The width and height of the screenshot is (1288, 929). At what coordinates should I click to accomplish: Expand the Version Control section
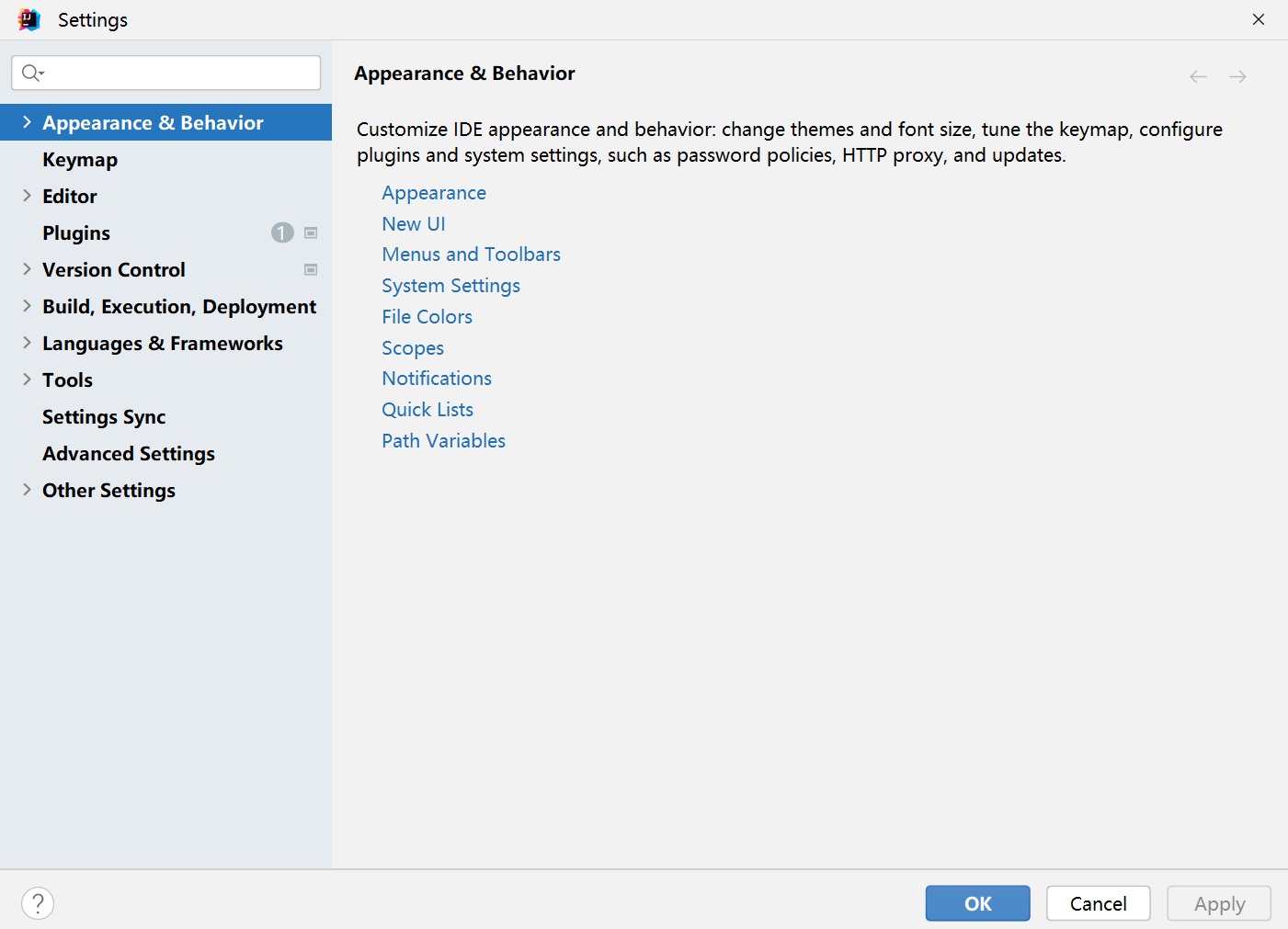(27, 269)
